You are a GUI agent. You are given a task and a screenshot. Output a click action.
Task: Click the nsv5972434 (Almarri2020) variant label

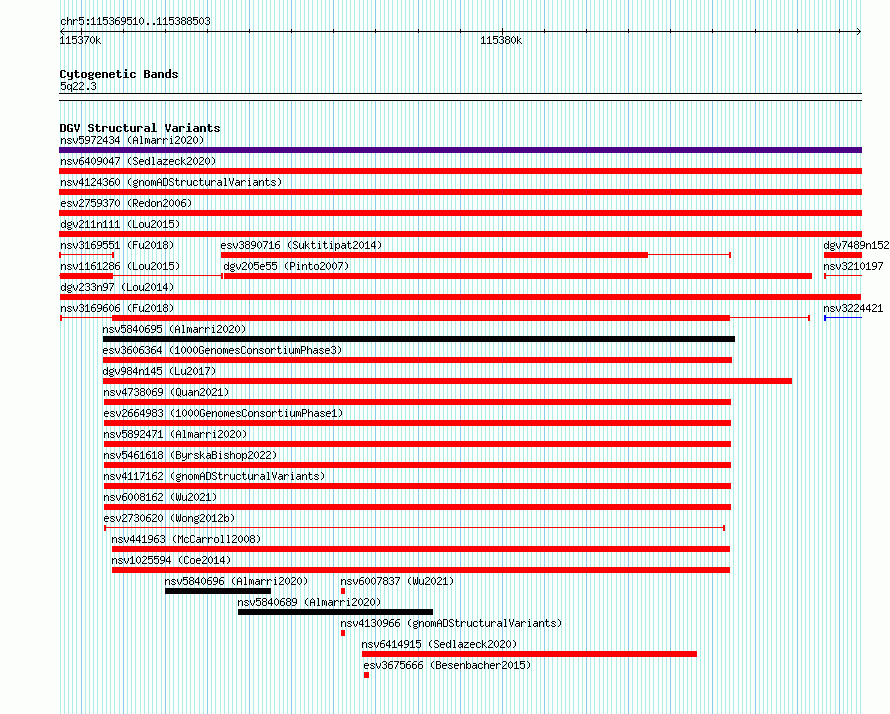pos(132,140)
